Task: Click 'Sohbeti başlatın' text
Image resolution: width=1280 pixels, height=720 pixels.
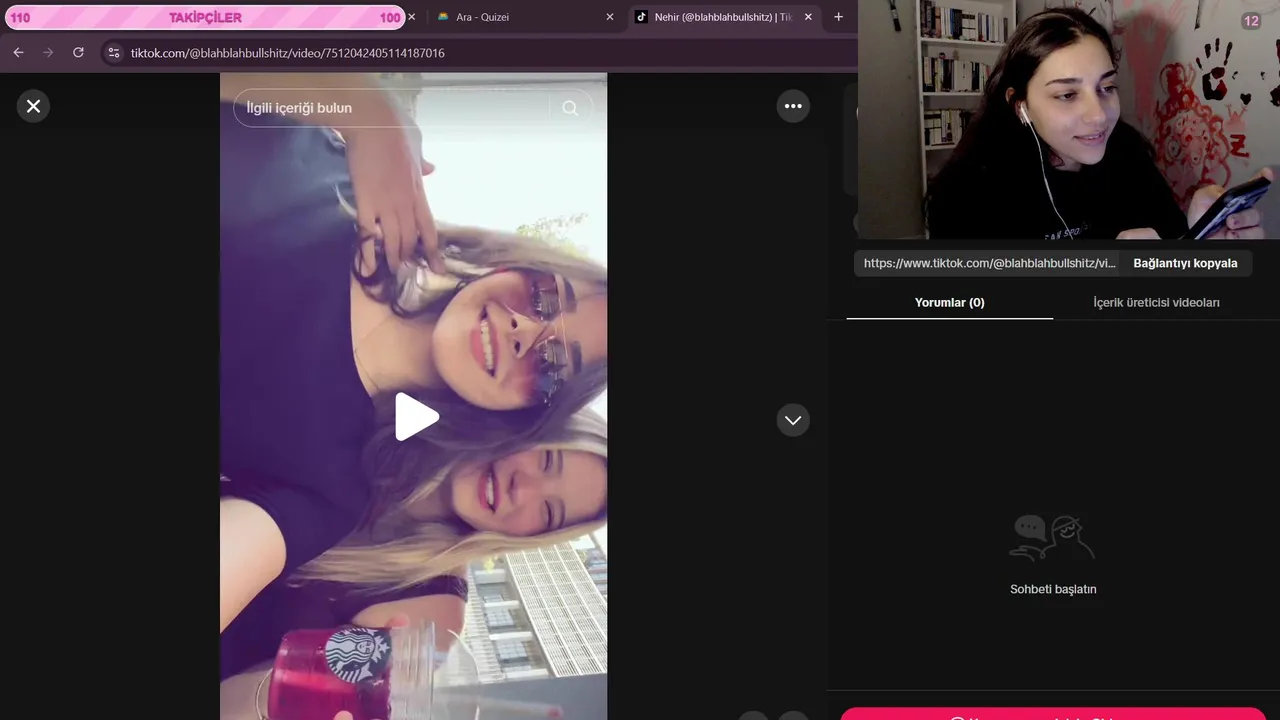Action: click(1053, 589)
